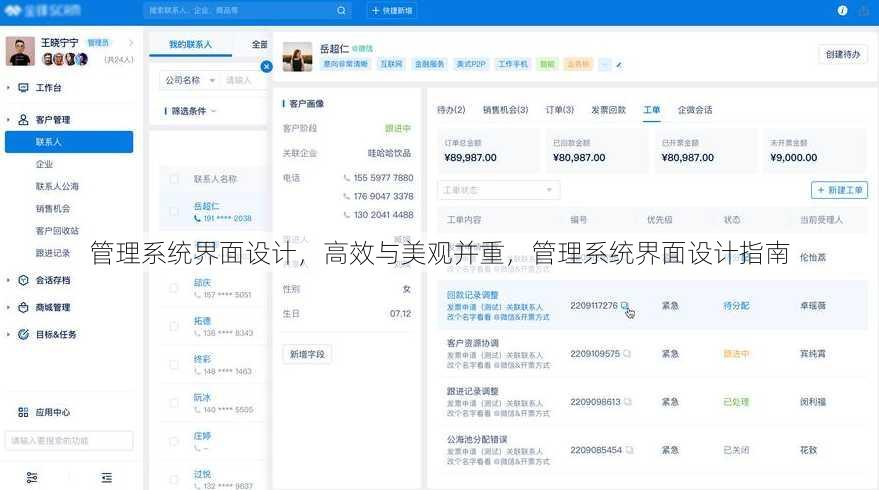Viewport: 879px width, 490px height.
Task: Click phone icon beside 130 2041 4488
Action: click(x=346, y=215)
